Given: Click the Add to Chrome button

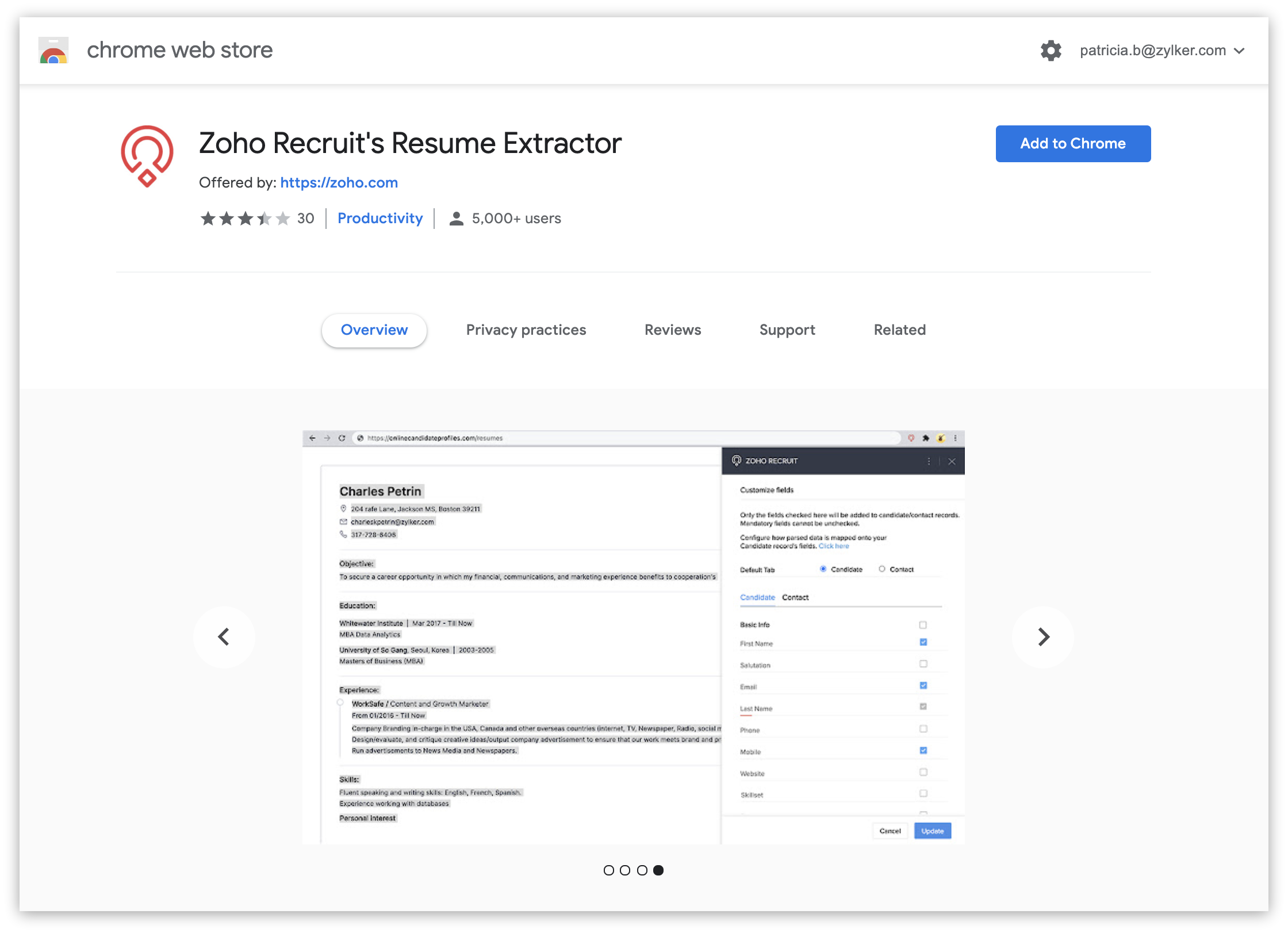Looking at the screenshot, I should (x=1072, y=144).
